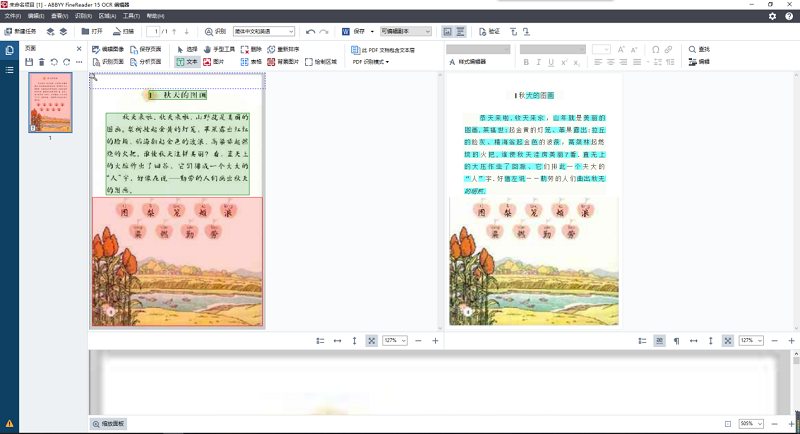The width and height of the screenshot is (800, 434).
Task: Rotate page clockwise icon in Pages panel
Action: (x=67, y=62)
